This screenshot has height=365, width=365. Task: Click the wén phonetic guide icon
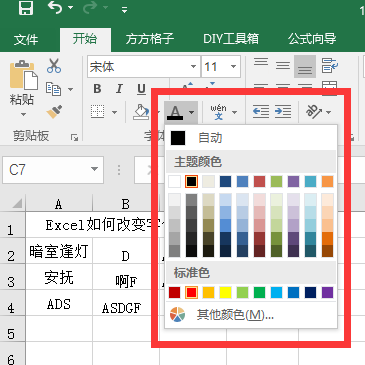pos(219,112)
